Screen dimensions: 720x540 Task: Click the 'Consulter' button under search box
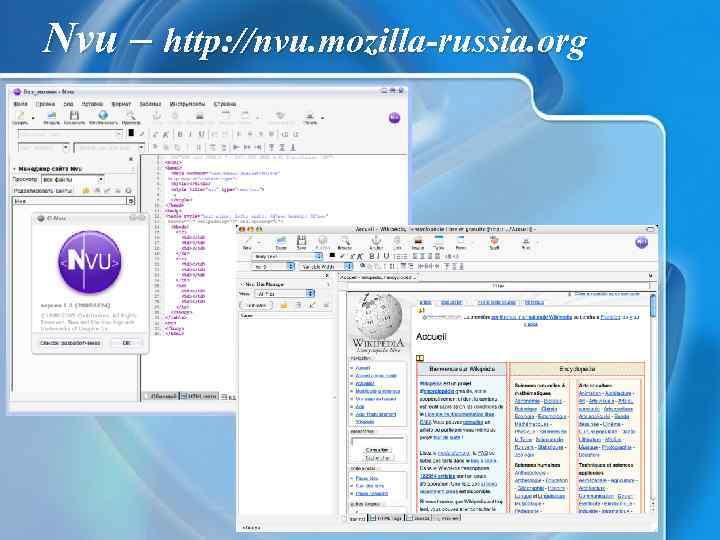(377, 450)
